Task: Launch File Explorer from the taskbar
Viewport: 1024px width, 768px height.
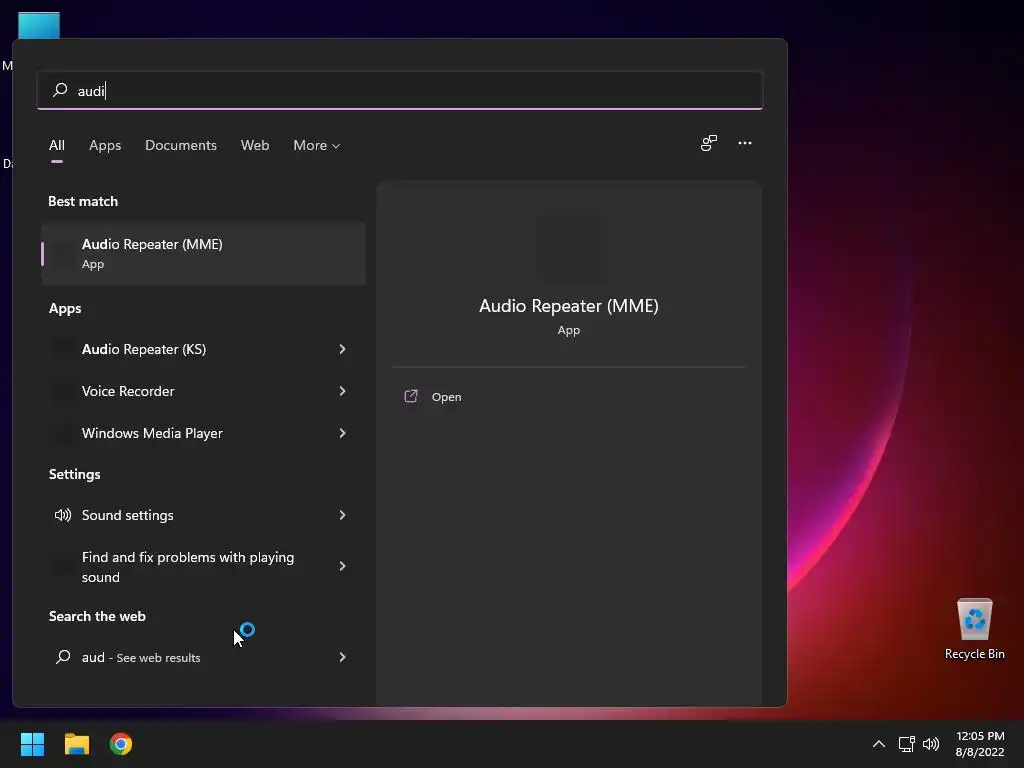Action: [x=76, y=744]
